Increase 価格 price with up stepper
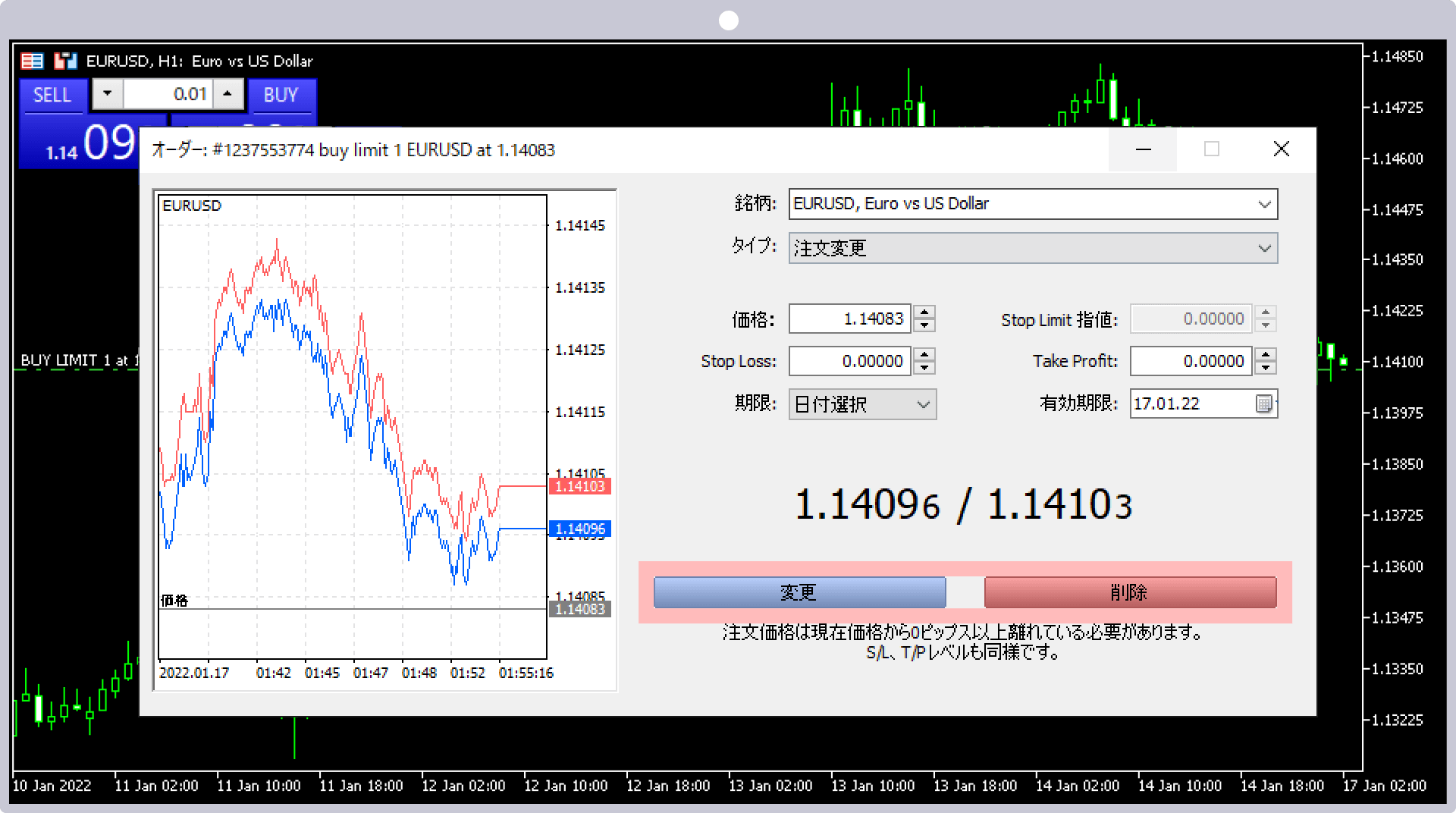Screen dimensions: 1456x813 pos(924,312)
